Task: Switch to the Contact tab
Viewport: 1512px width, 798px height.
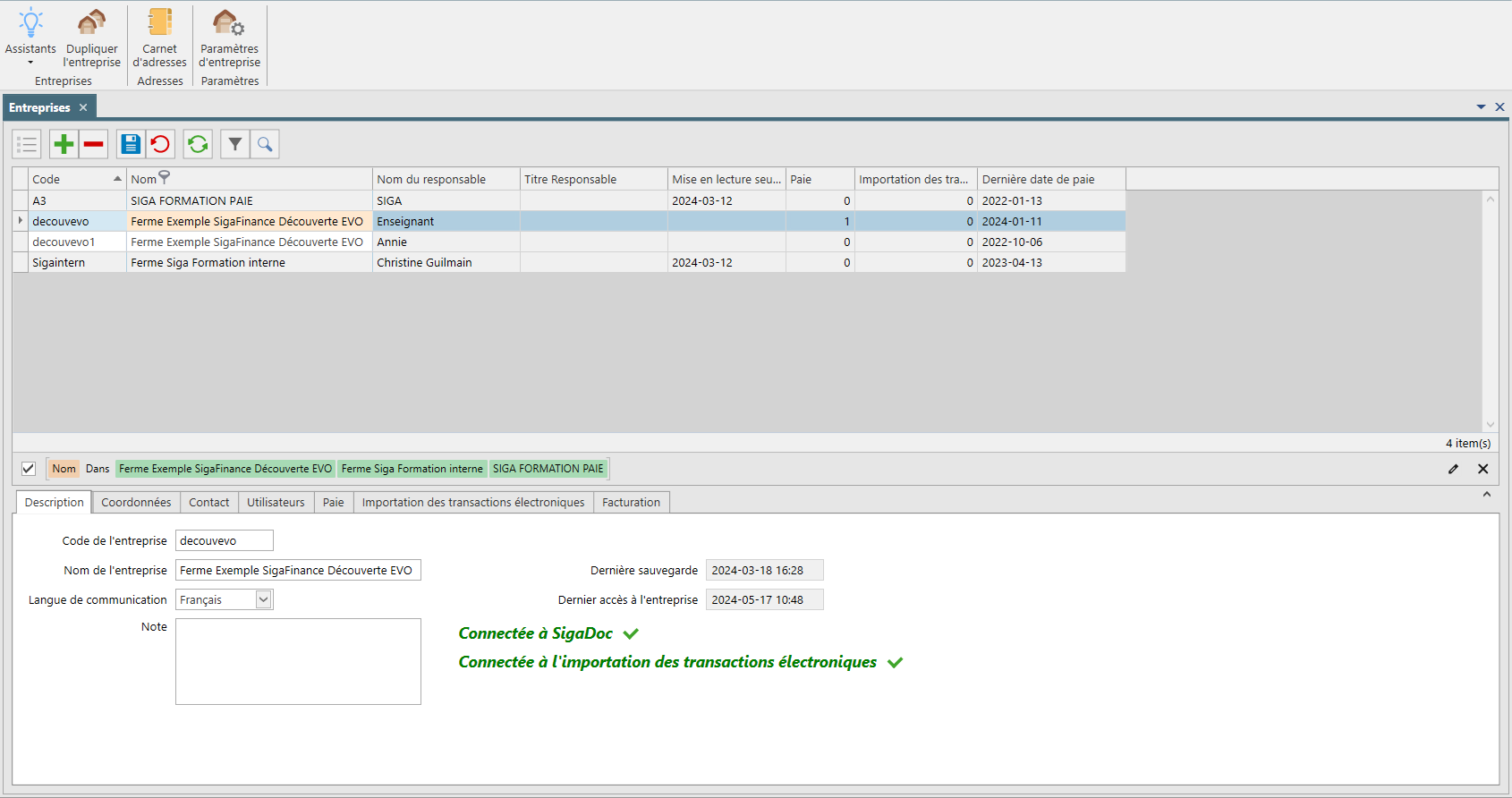Action: tap(209, 503)
